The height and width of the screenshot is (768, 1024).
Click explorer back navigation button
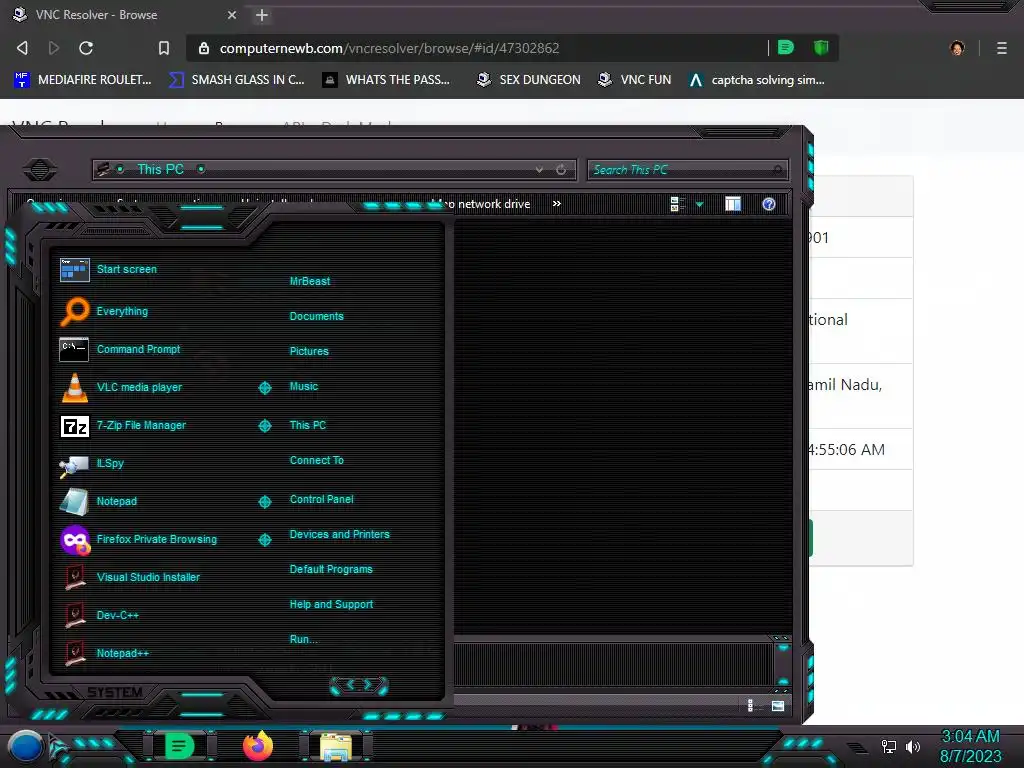[40, 170]
